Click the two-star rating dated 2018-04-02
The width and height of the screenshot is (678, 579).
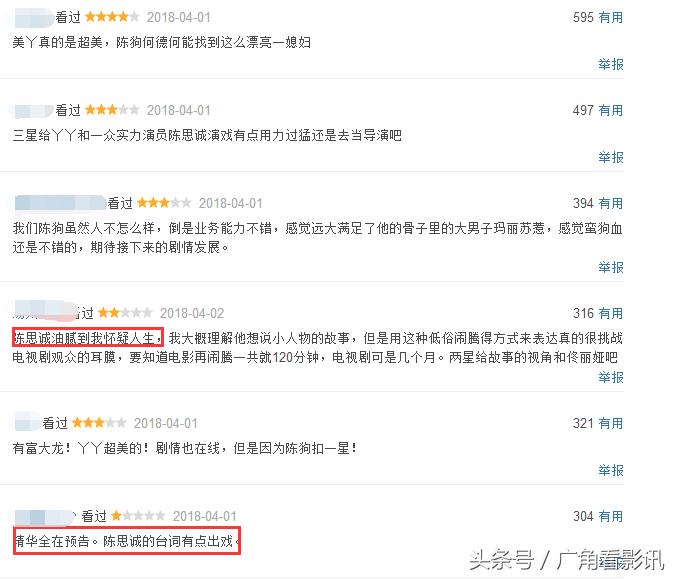pos(125,313)
